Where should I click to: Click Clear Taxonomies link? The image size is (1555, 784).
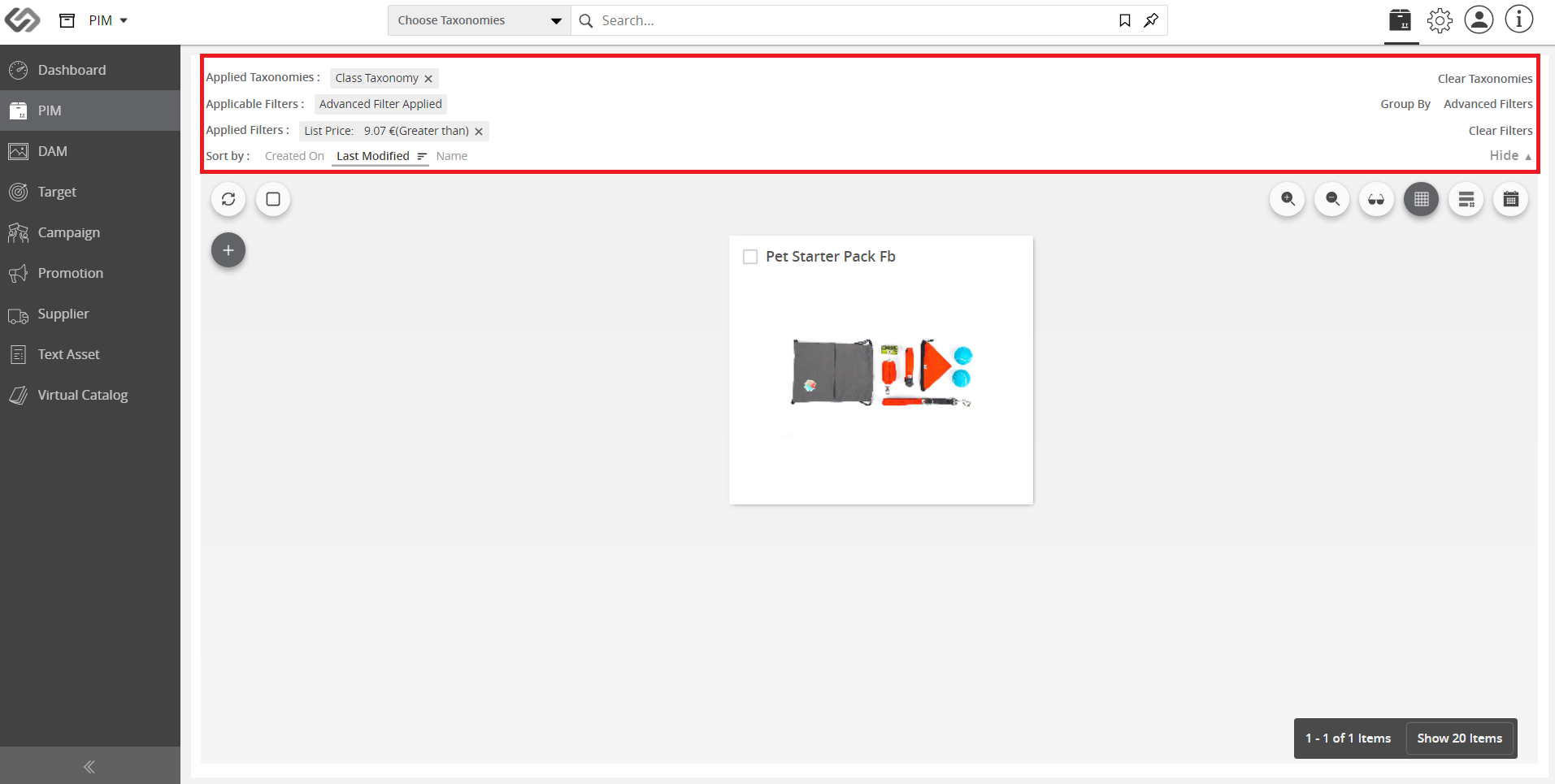(1485, 79)
